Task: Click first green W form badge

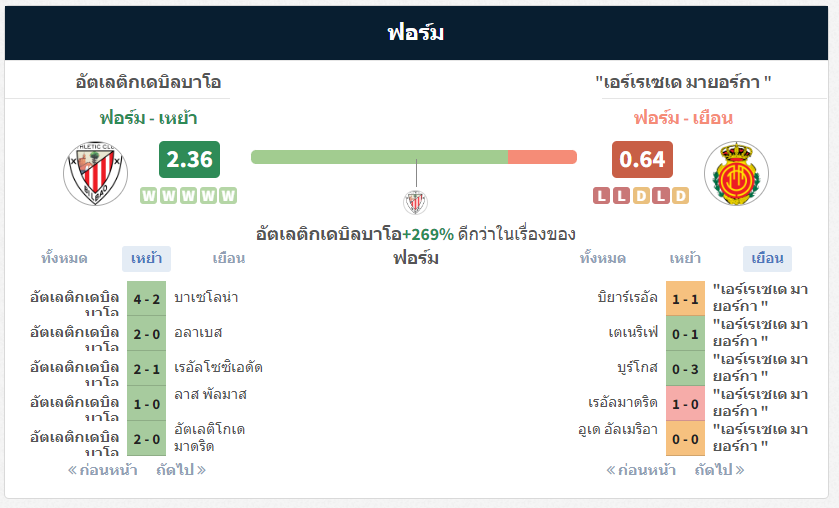Action: tap(149, 196)
